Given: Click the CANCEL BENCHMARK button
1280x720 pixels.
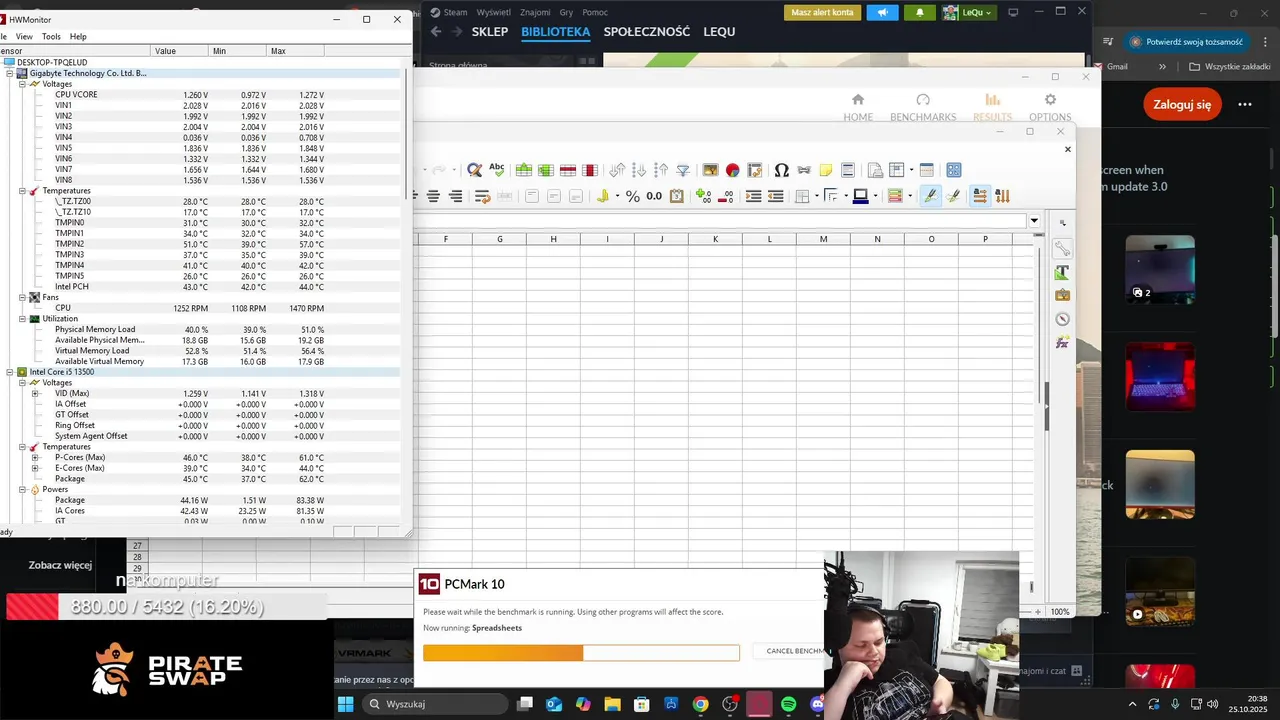Looking at the screenshot, I should pos(788,651).
